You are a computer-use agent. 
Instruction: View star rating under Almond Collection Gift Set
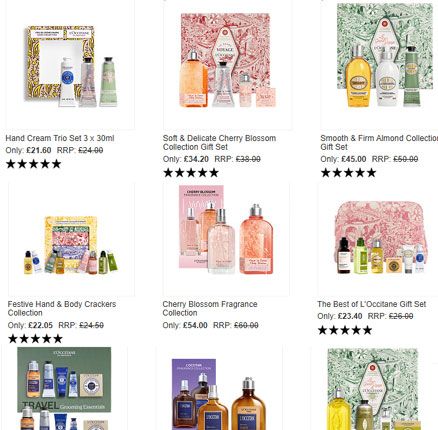click(348, 173)
